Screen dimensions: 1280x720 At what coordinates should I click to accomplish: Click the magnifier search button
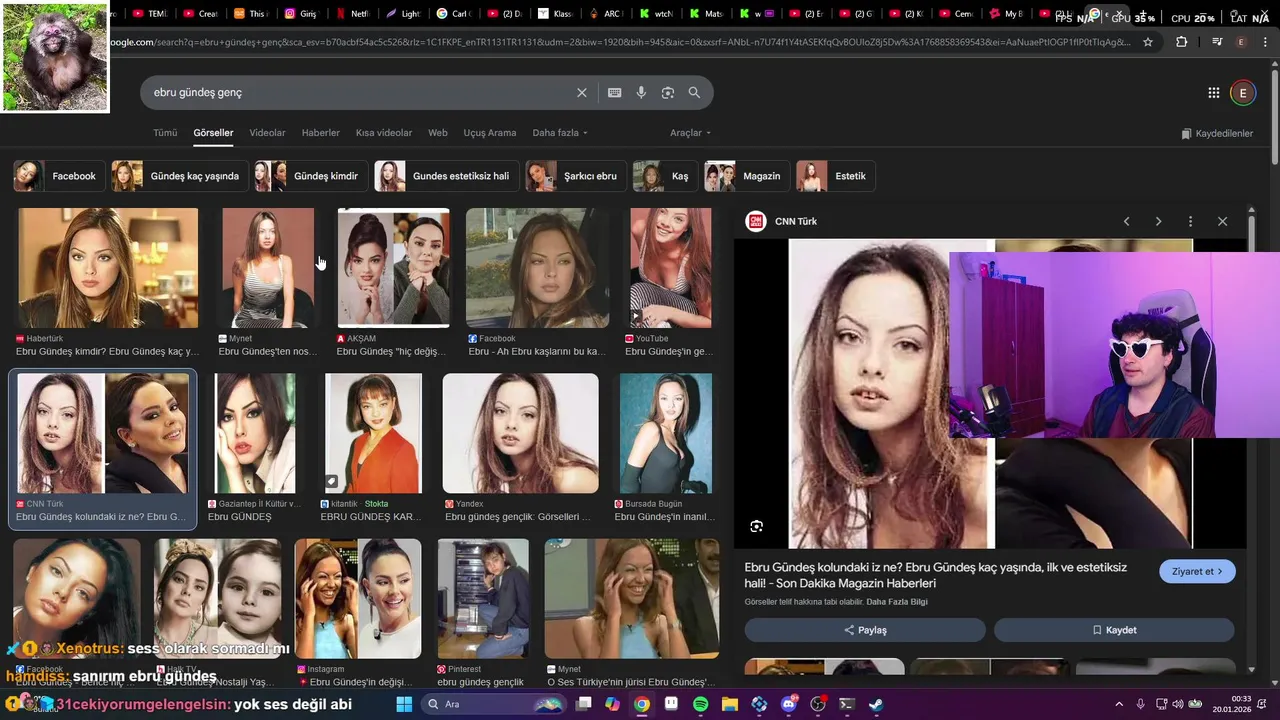(694, 92)
